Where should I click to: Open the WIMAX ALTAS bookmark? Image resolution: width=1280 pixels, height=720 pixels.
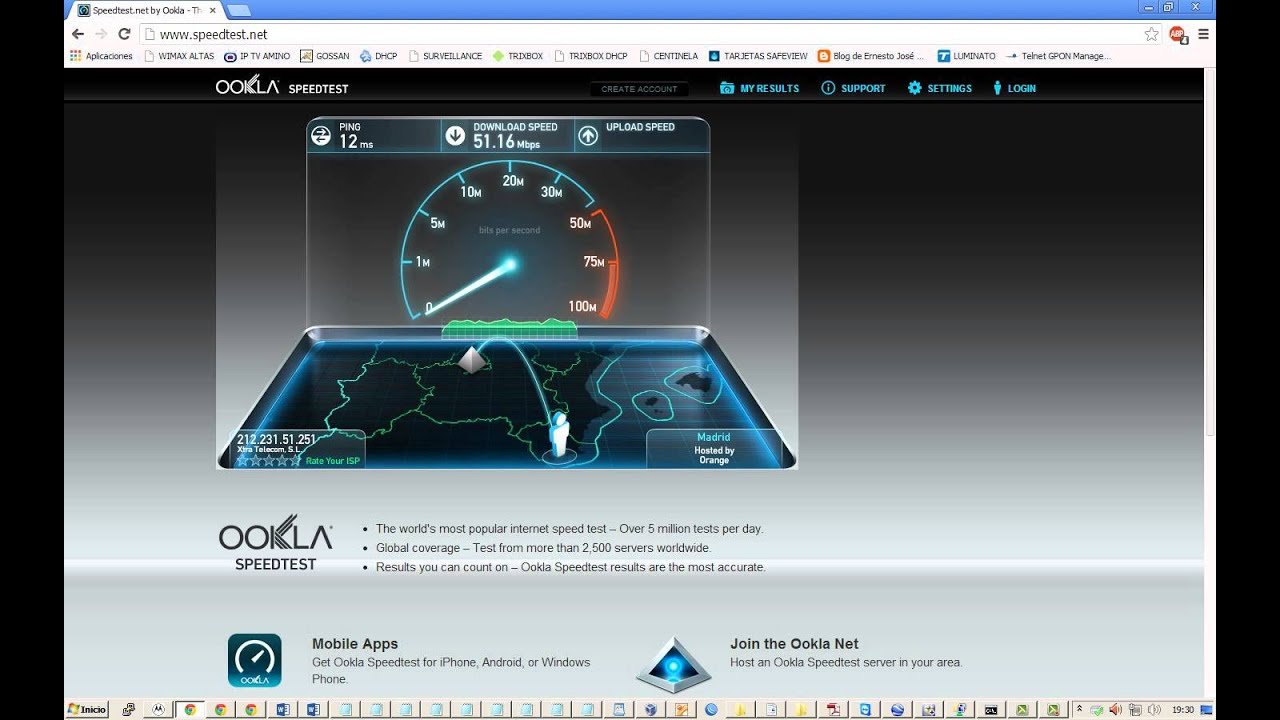tap(179, 56)
